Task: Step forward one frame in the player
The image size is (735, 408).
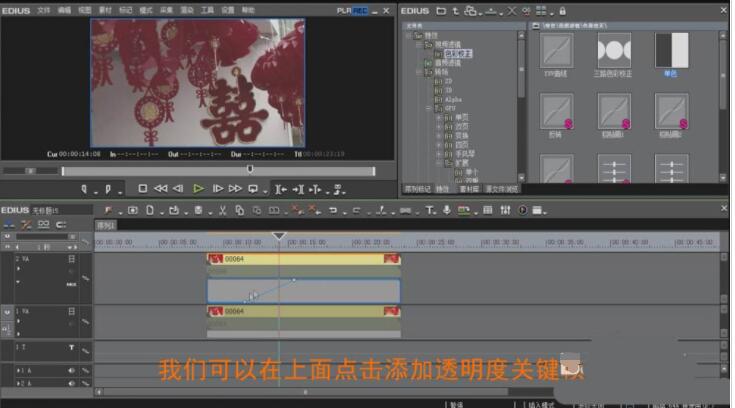Action: 218,189
